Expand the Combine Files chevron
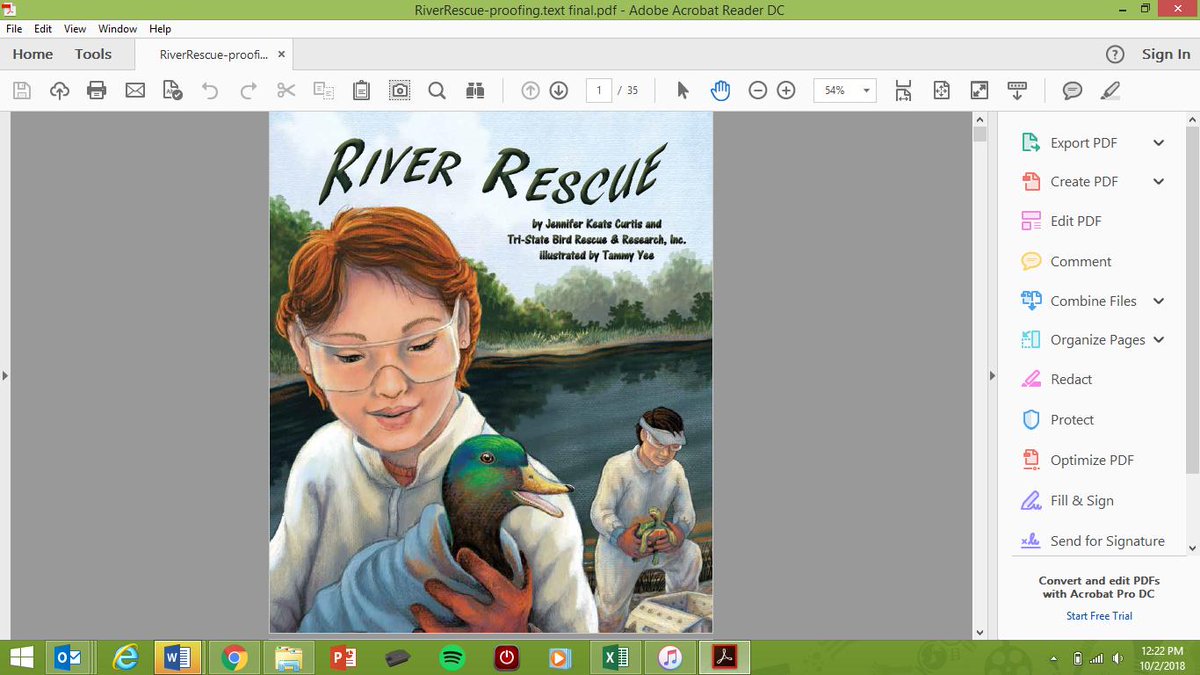Screen dimensions: 1200x675 pyautogui.click(x=1158, y=301)
